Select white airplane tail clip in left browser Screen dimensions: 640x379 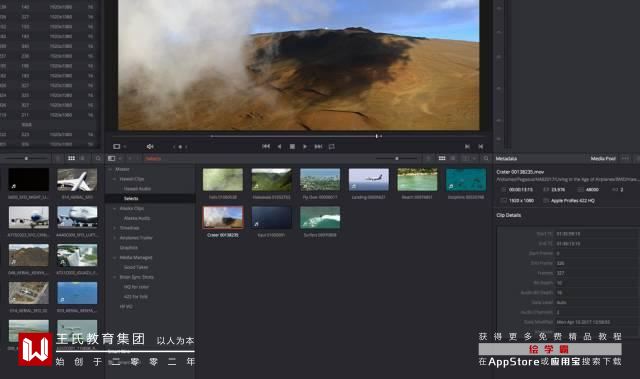tap(77, 180)
